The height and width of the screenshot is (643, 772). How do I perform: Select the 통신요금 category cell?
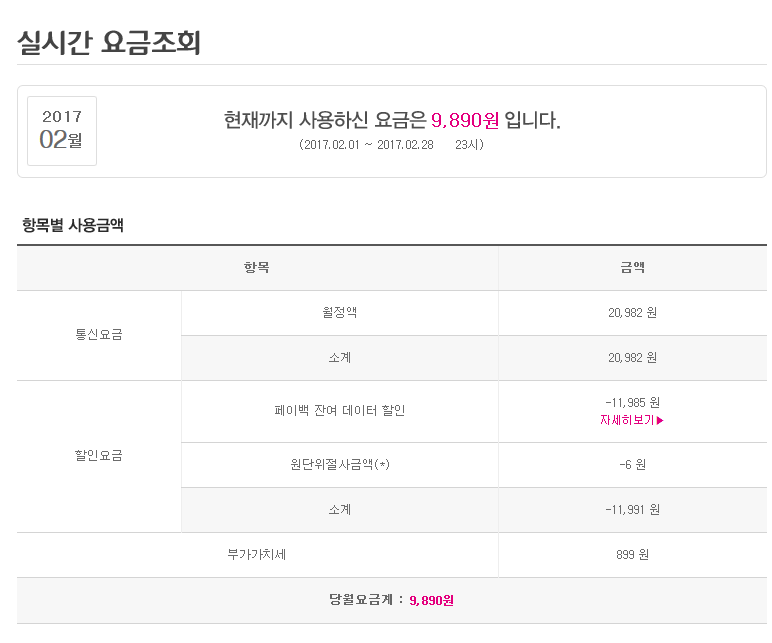pos(98,335)
